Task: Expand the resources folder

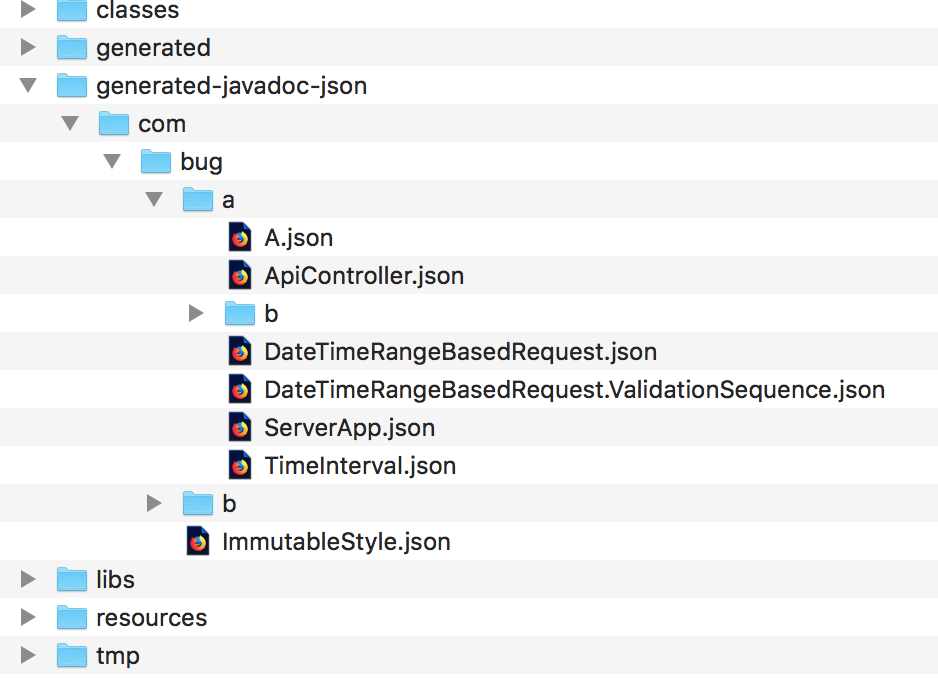Action: tap(28, 617)
